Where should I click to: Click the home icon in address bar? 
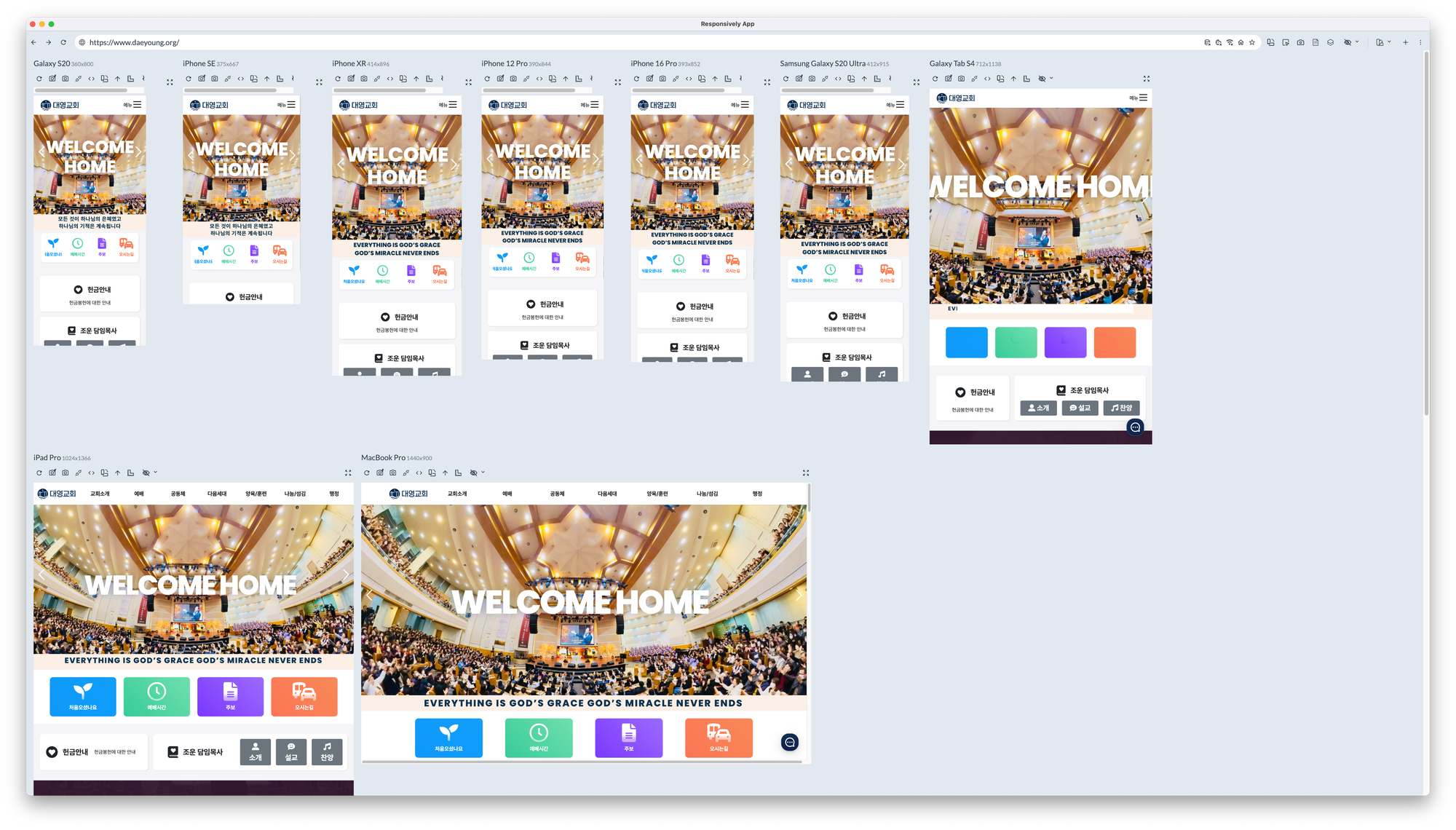click(1241, 42)
